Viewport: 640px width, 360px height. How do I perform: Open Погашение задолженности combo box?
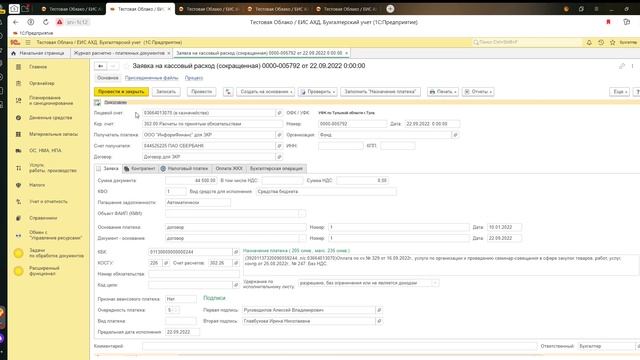[198, 202]
